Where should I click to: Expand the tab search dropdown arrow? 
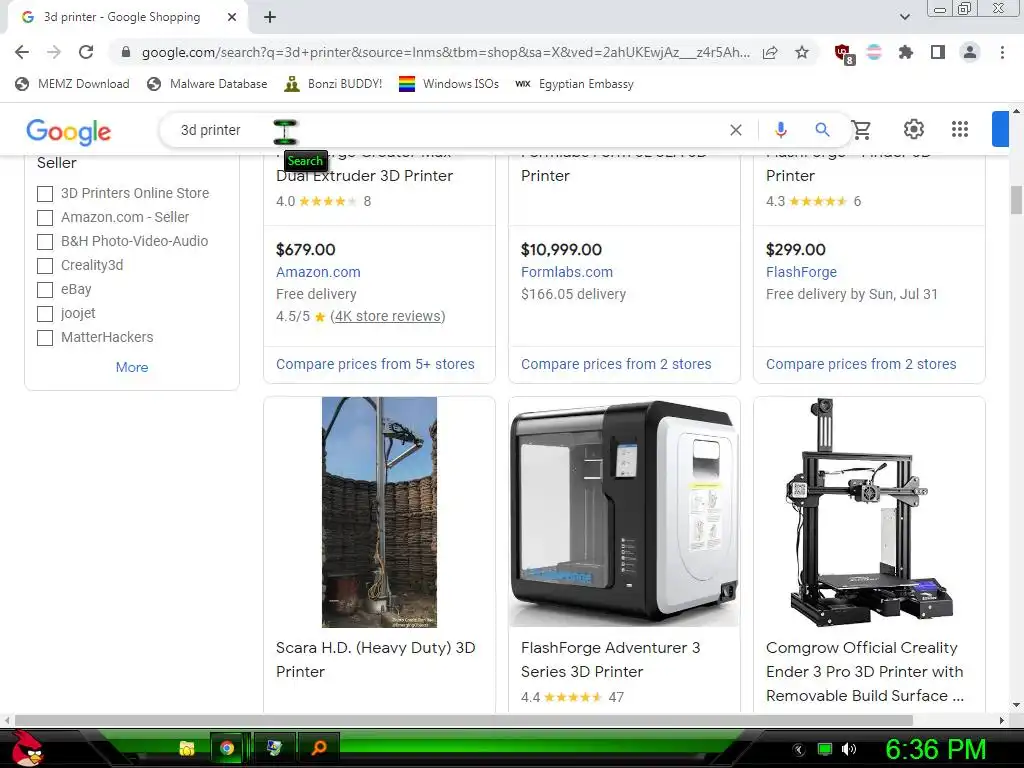(904, 17)
